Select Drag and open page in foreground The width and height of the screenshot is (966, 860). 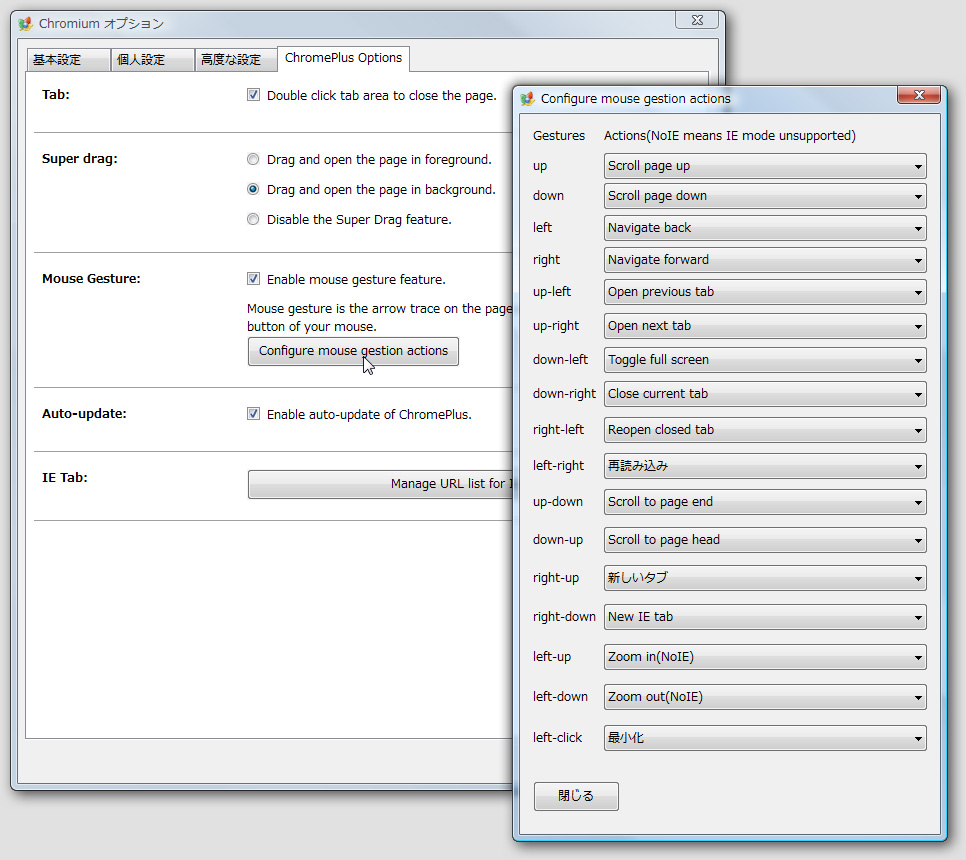coord(253,160)
